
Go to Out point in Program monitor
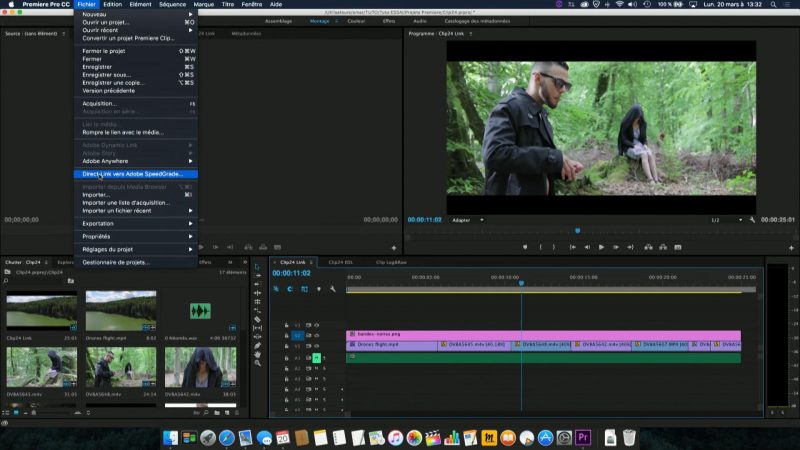point(631,247)
